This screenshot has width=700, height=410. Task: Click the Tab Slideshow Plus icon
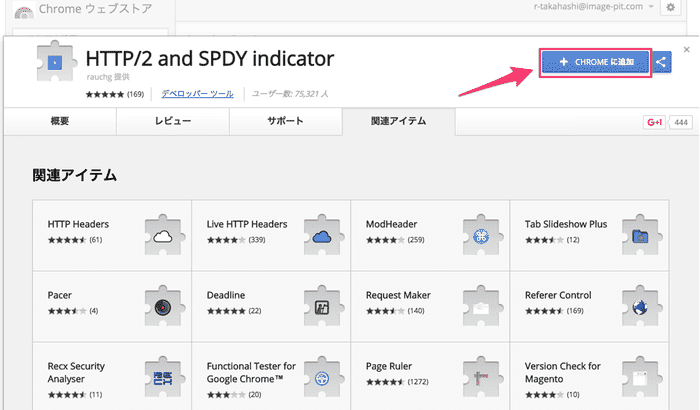coord(640,236)
